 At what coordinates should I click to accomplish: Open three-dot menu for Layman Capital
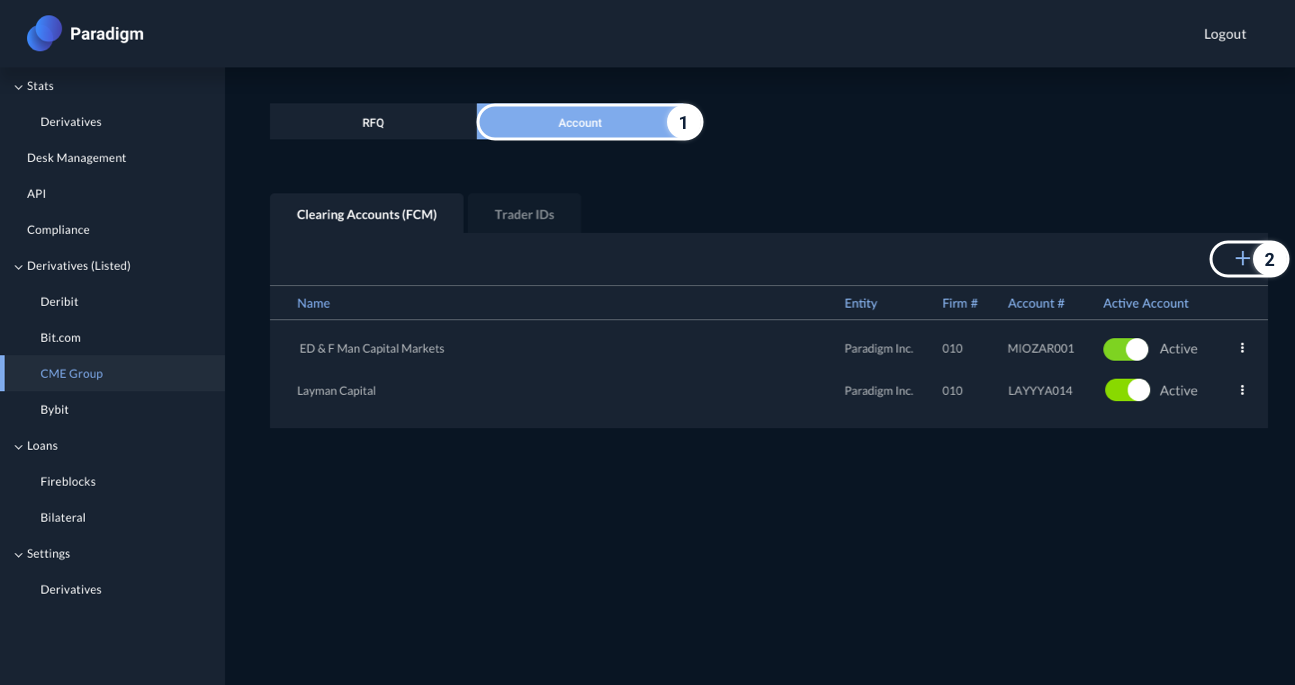tap(1242, 390)
